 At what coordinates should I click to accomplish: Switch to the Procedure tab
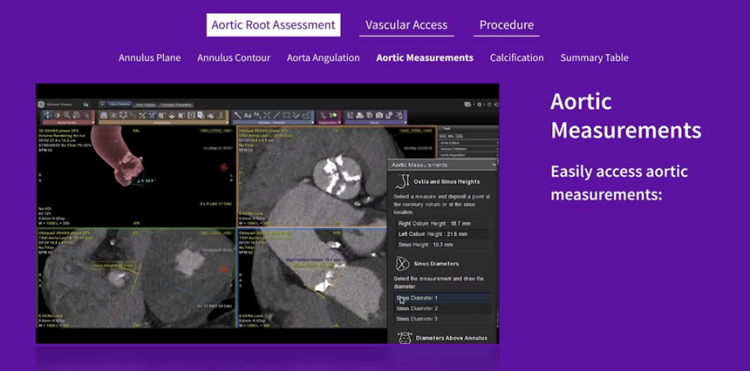click(507, 25)
